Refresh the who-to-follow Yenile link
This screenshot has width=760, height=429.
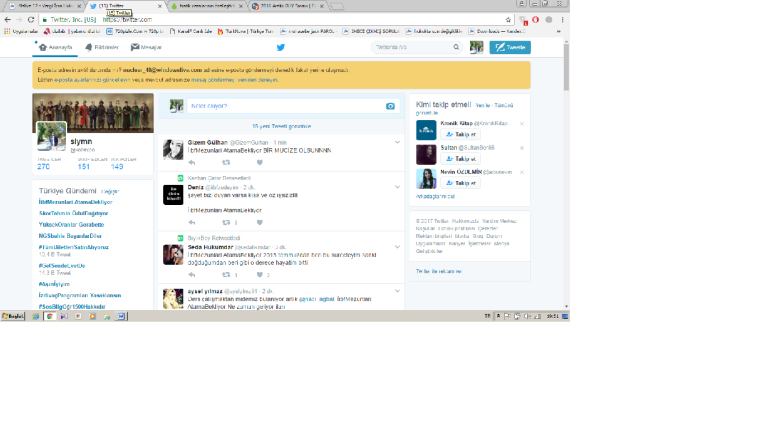(x=483, y=106)
